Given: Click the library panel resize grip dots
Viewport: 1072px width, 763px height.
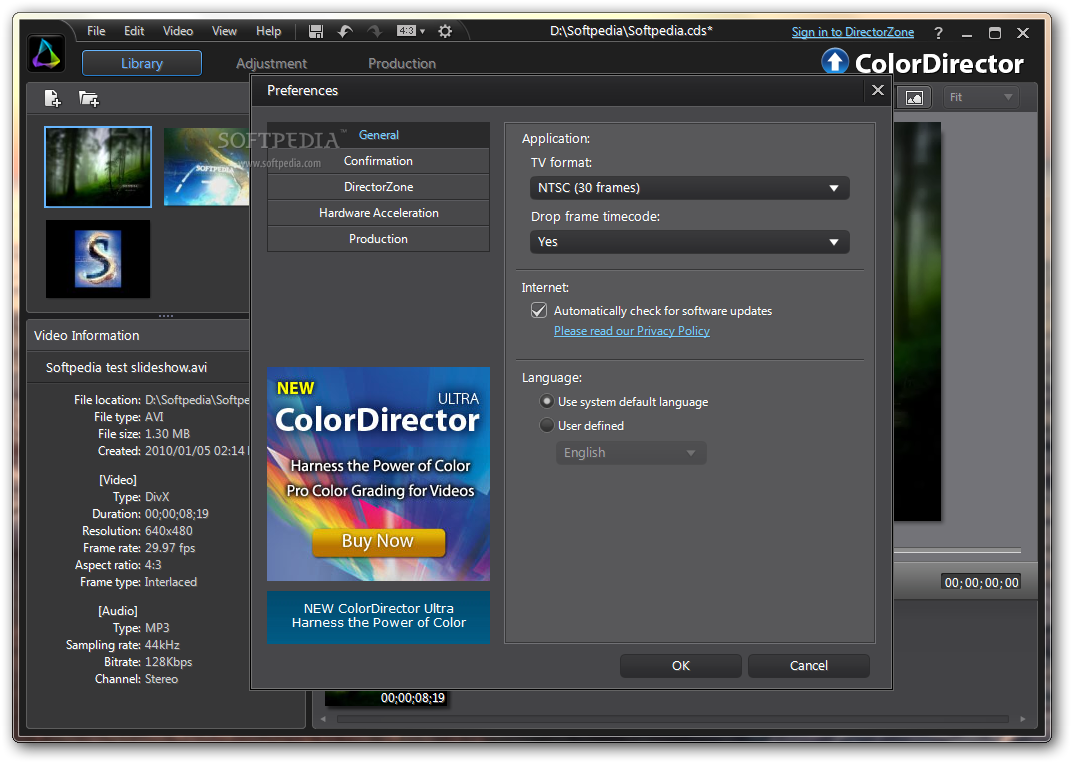Looking at the screenshot, I should (166, 317).
